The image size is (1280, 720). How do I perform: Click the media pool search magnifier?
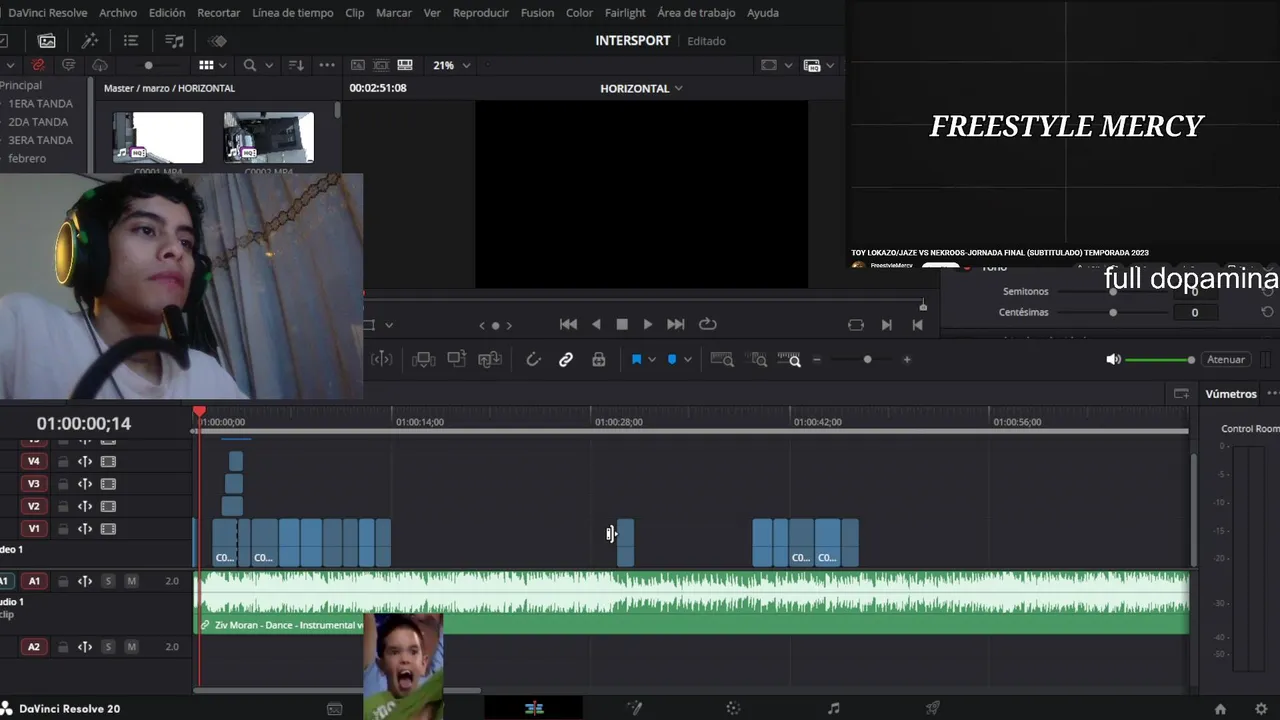pyautogui.click(x=249, y=65)
